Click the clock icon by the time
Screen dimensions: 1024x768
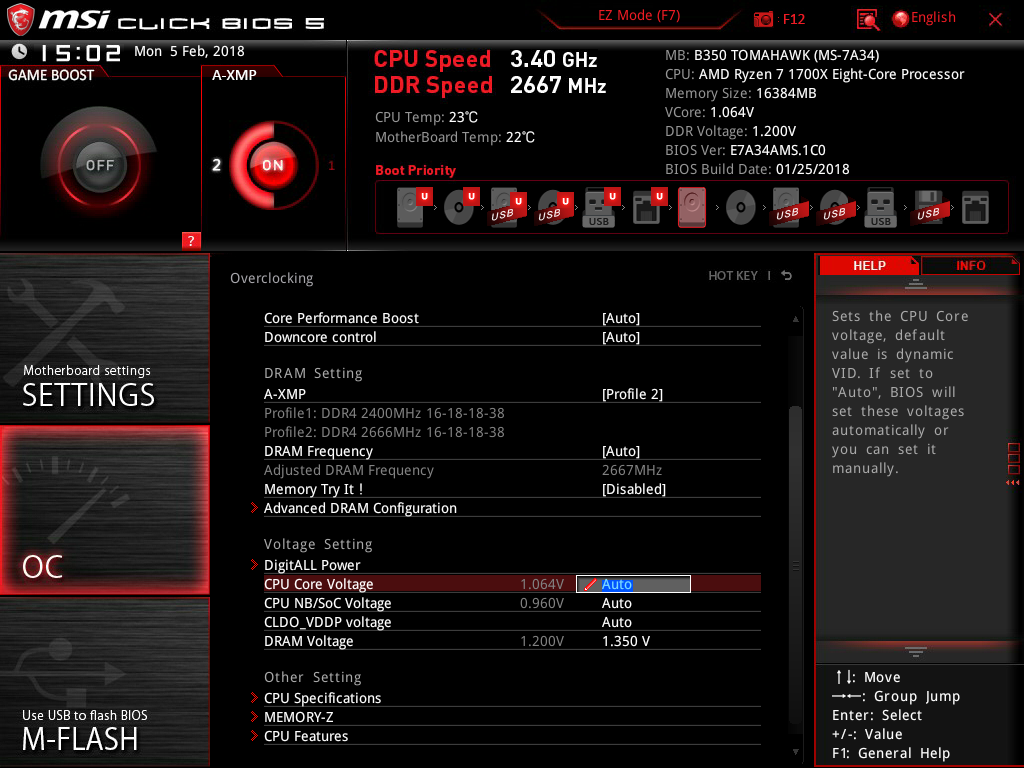click(20, 51)
